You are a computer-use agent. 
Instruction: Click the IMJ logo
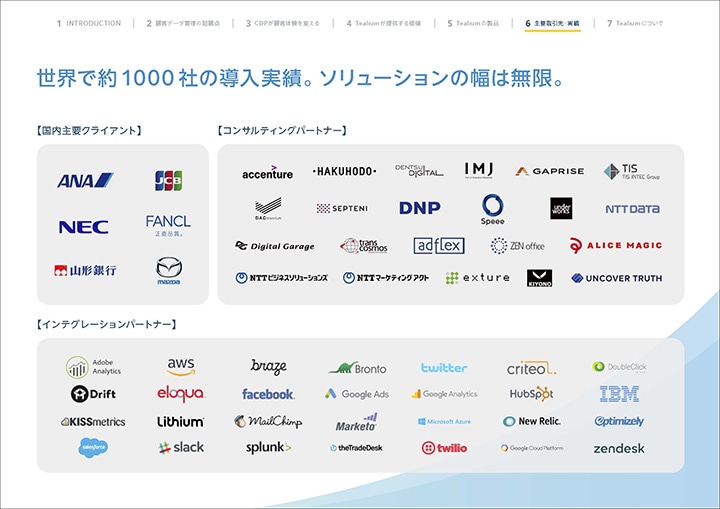coord(478,170)
